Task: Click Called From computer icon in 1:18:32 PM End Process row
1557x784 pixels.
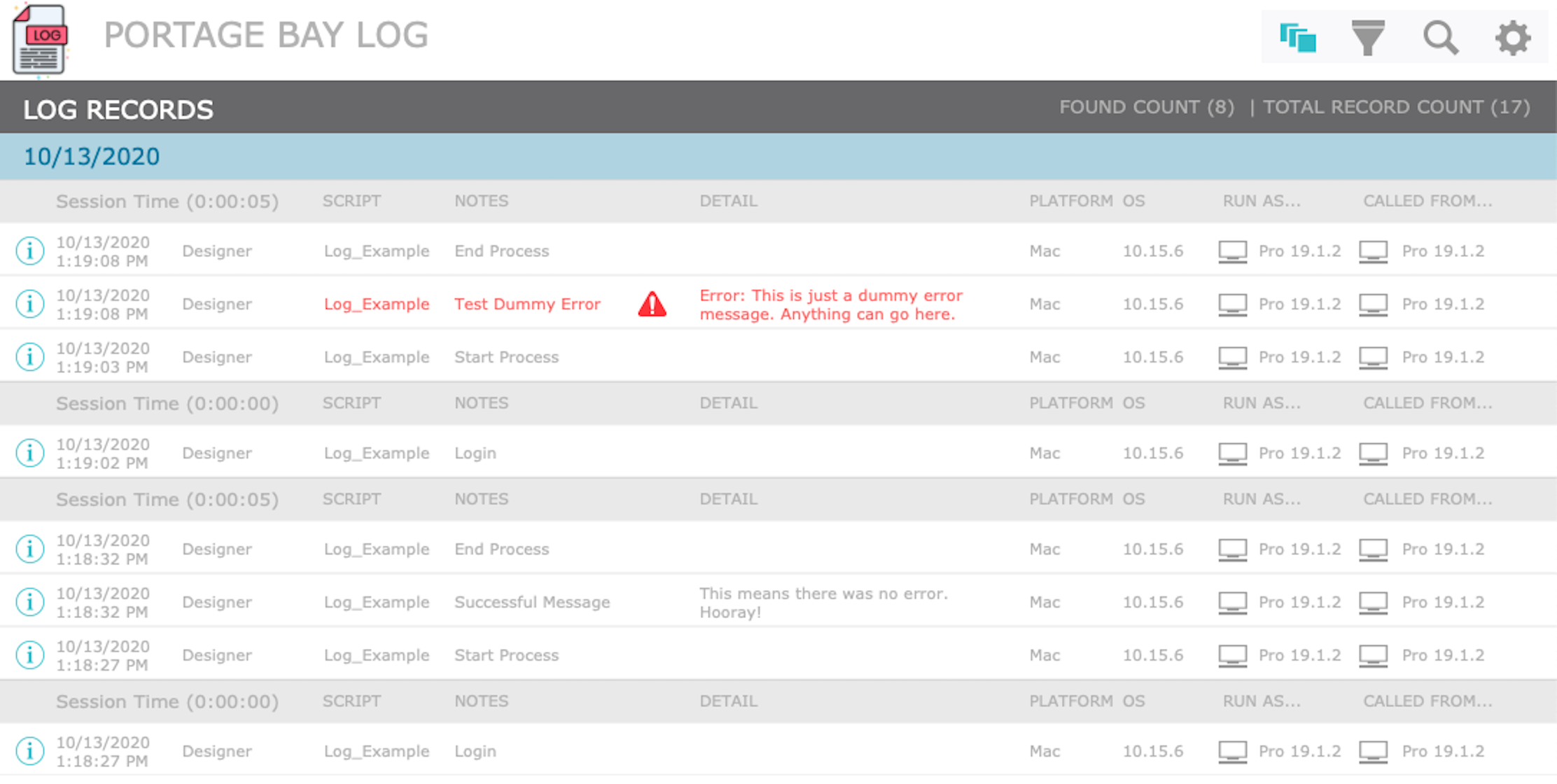Action: [x=1374, y=550]
